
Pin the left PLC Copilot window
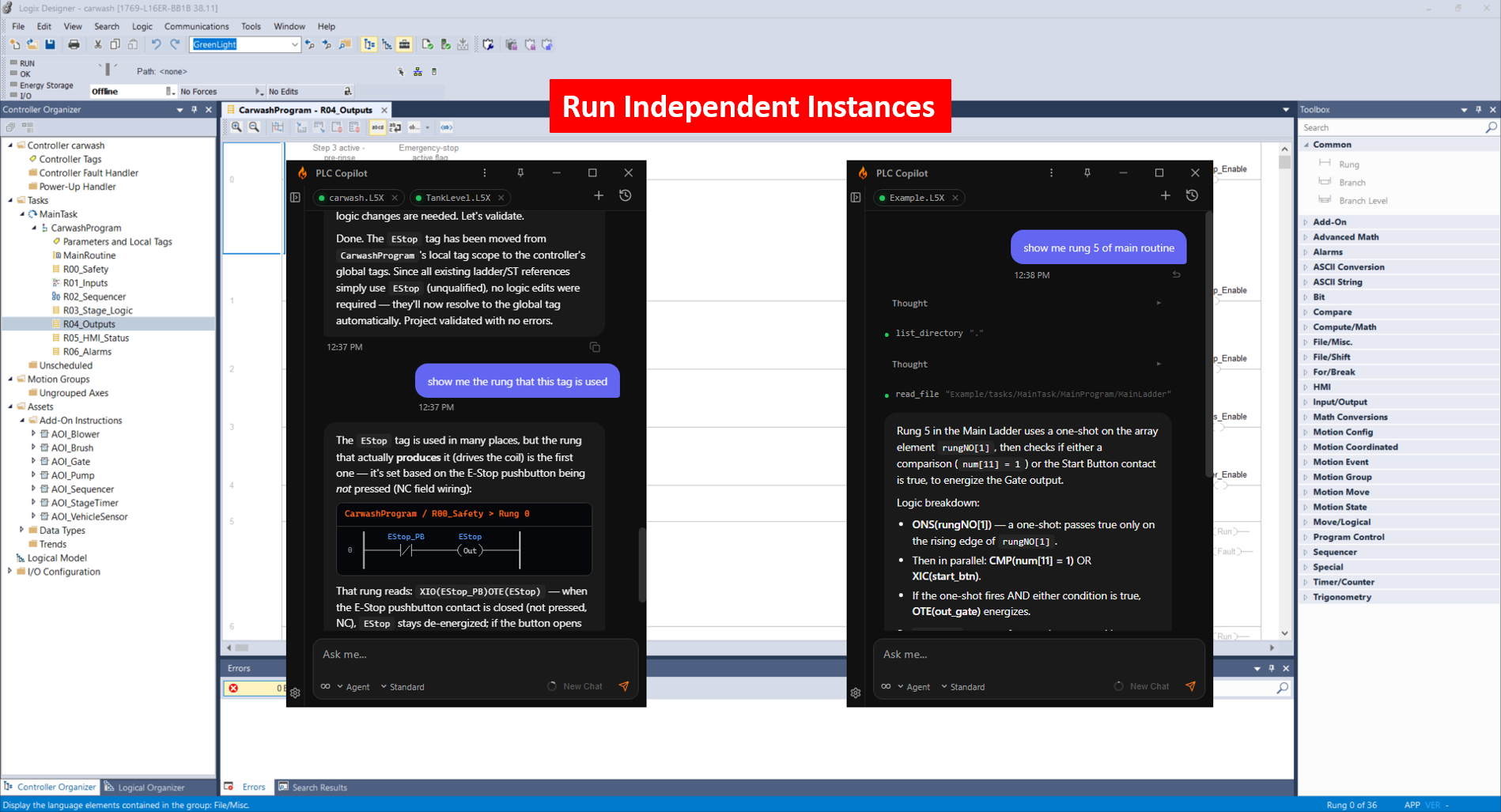[520, 172]
